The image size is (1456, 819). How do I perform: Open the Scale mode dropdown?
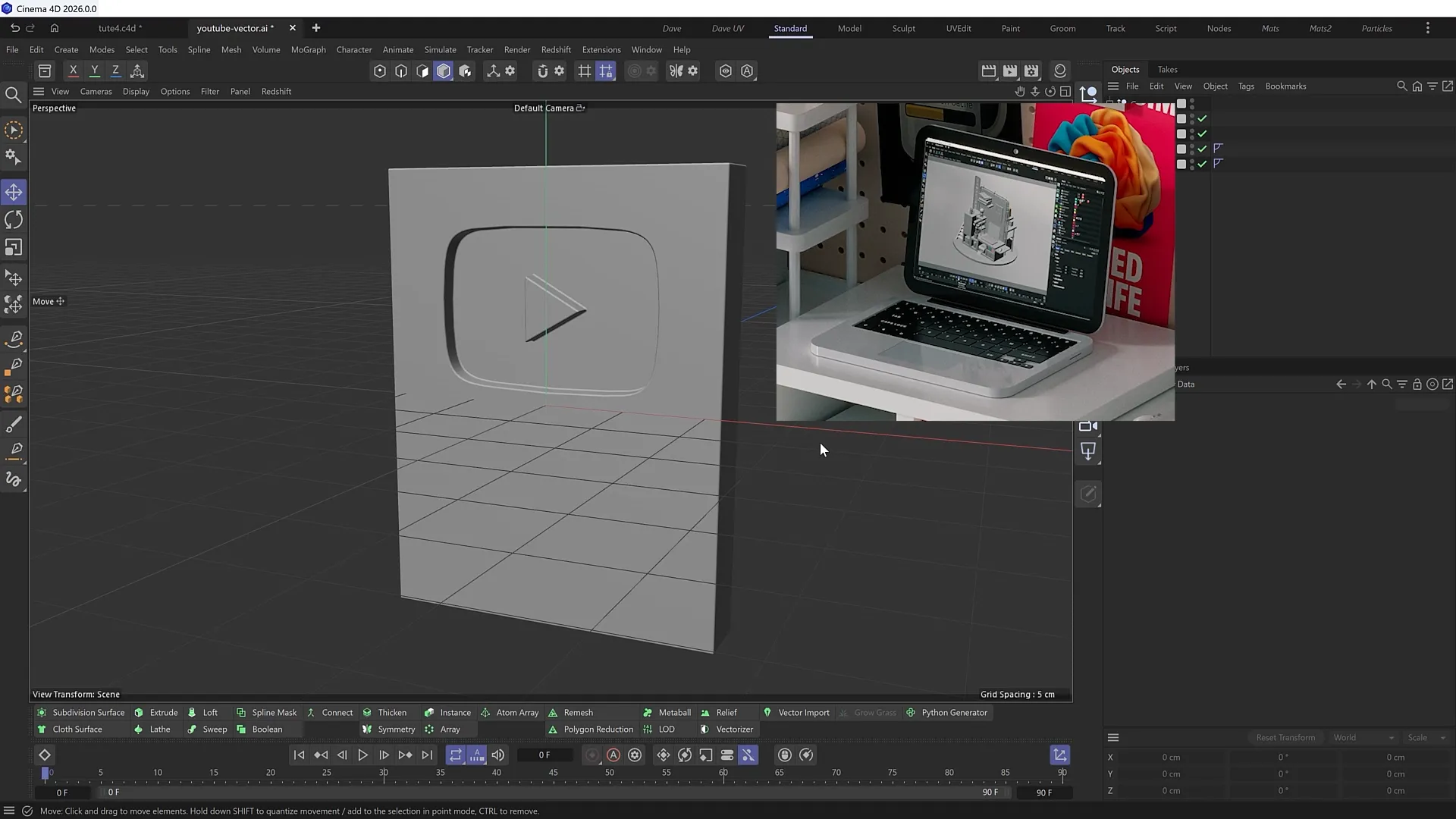click(1426, 737)
